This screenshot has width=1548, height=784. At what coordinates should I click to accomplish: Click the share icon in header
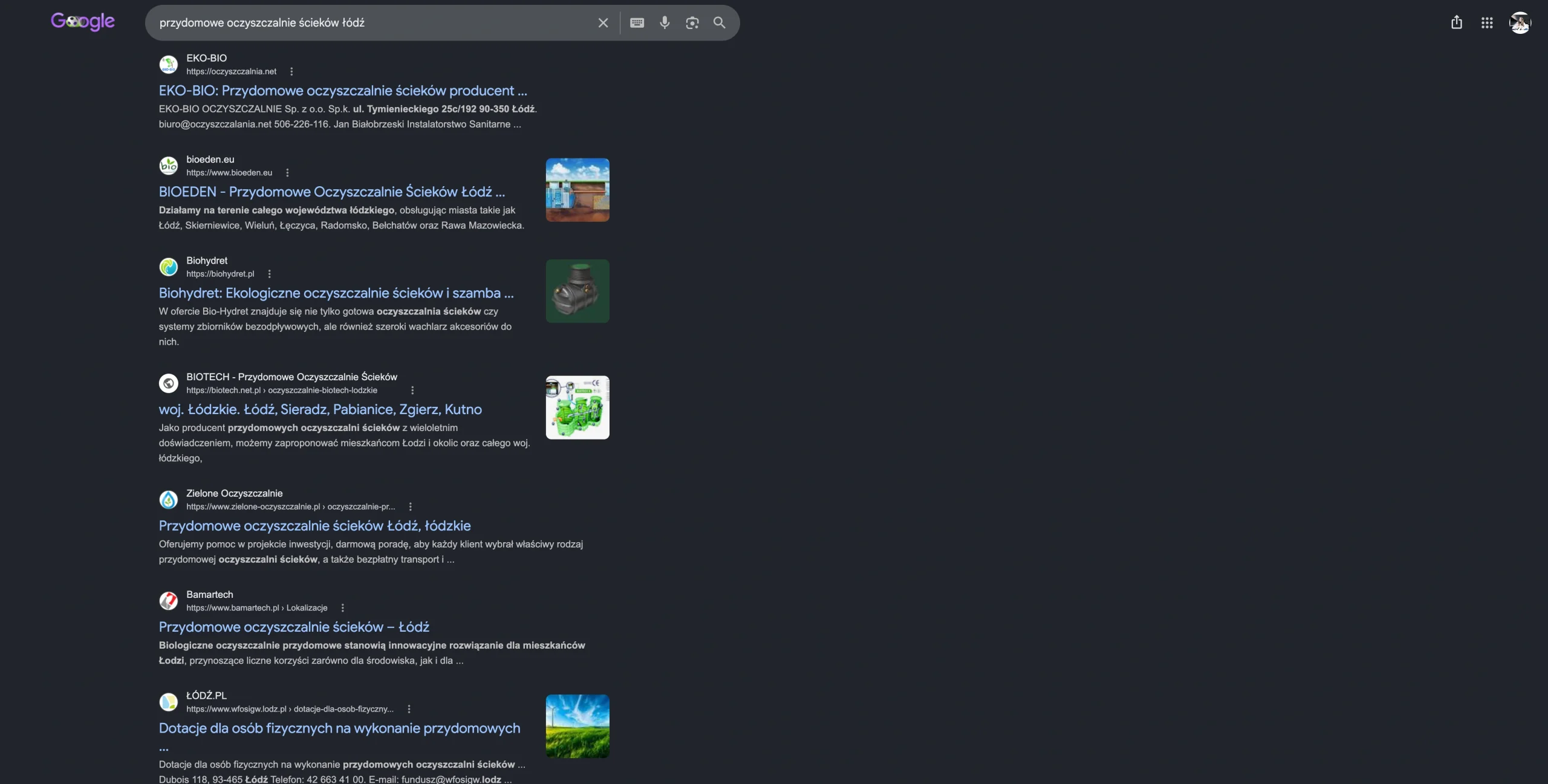(x=1457, y=22)
